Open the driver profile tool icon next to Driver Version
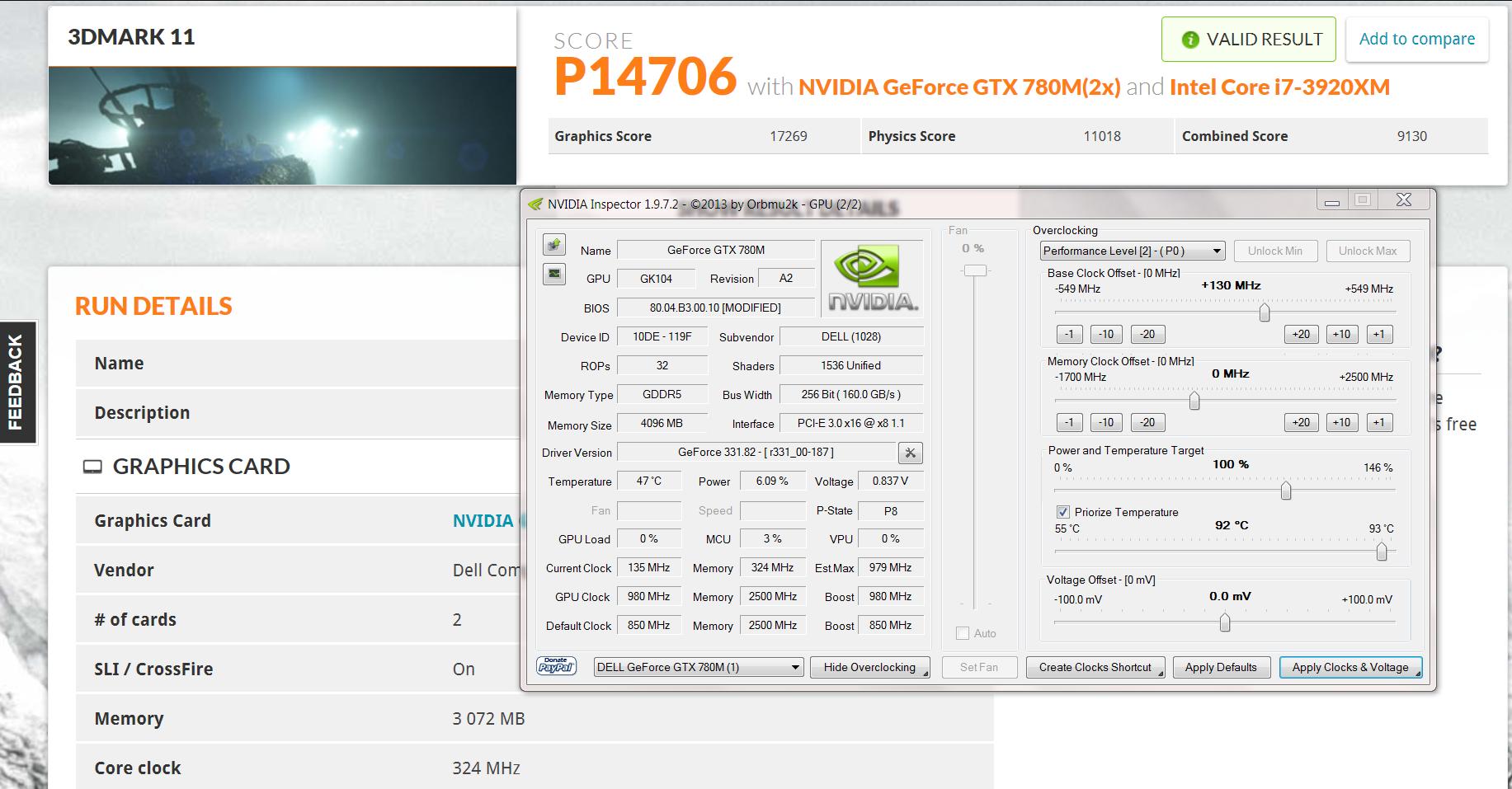The width and height of the screenshot is (1512, 789). pos(910,453)
